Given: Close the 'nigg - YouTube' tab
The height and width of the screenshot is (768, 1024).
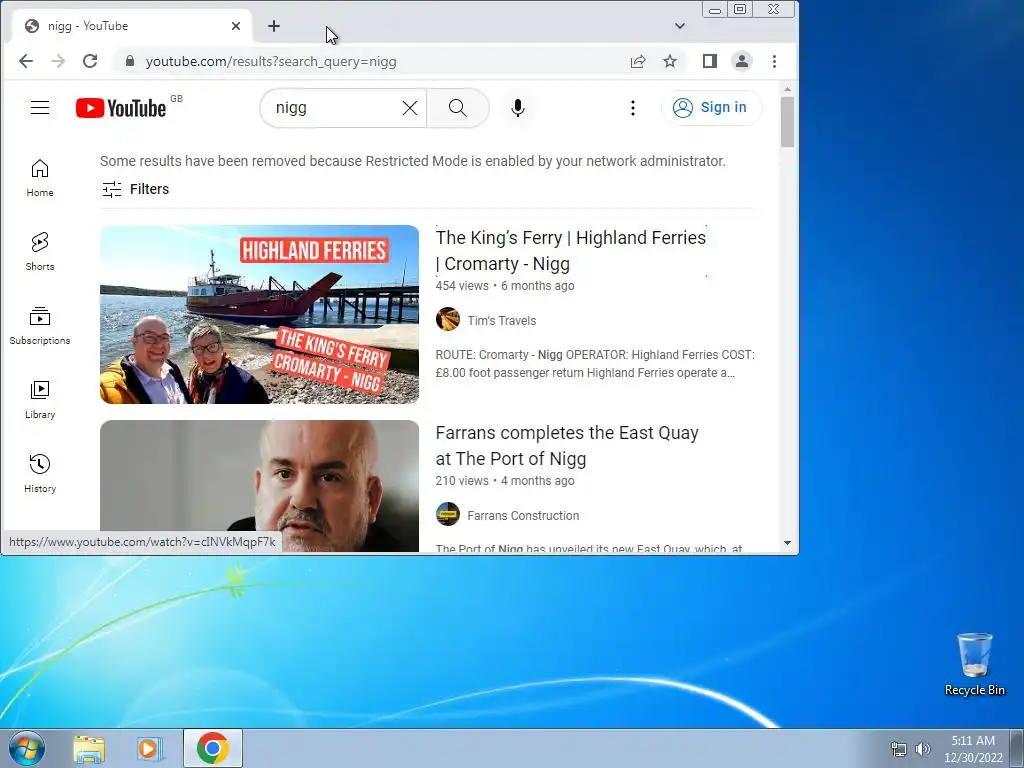Looking at the screenshot, I should 236,26.
